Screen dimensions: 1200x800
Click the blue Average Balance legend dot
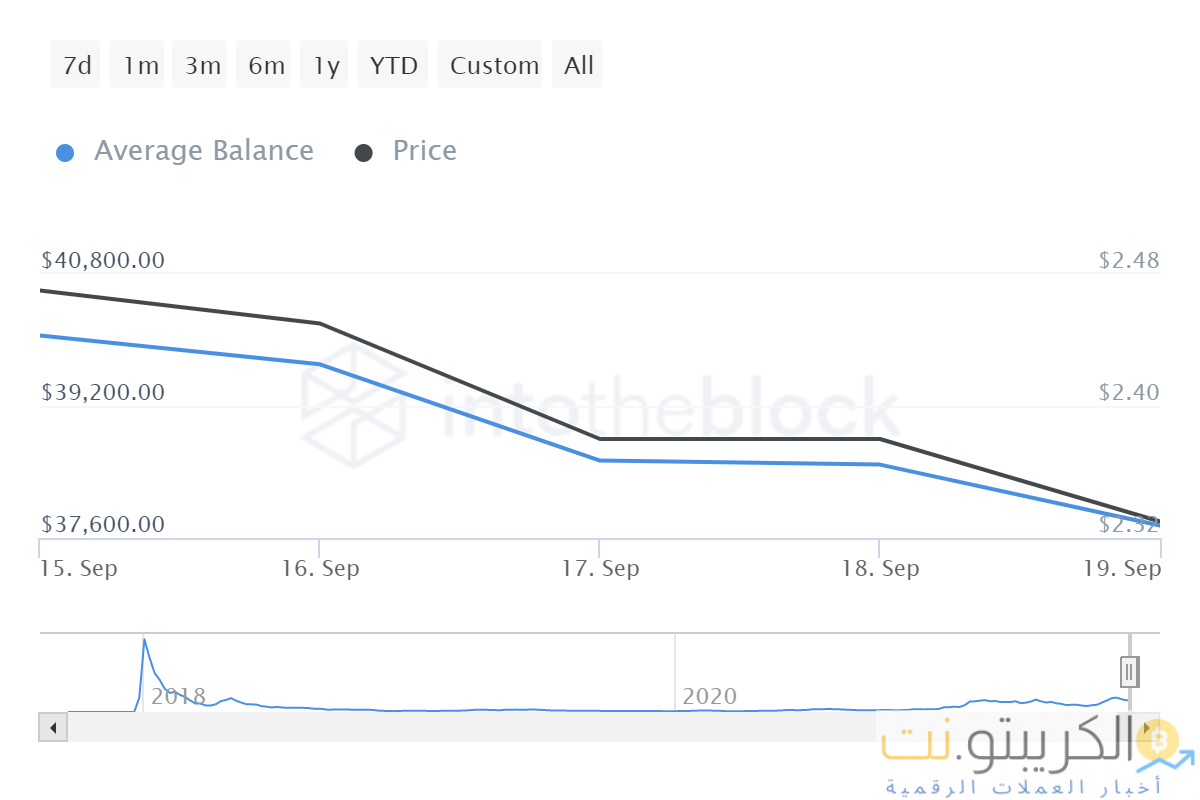click(65, 153)
